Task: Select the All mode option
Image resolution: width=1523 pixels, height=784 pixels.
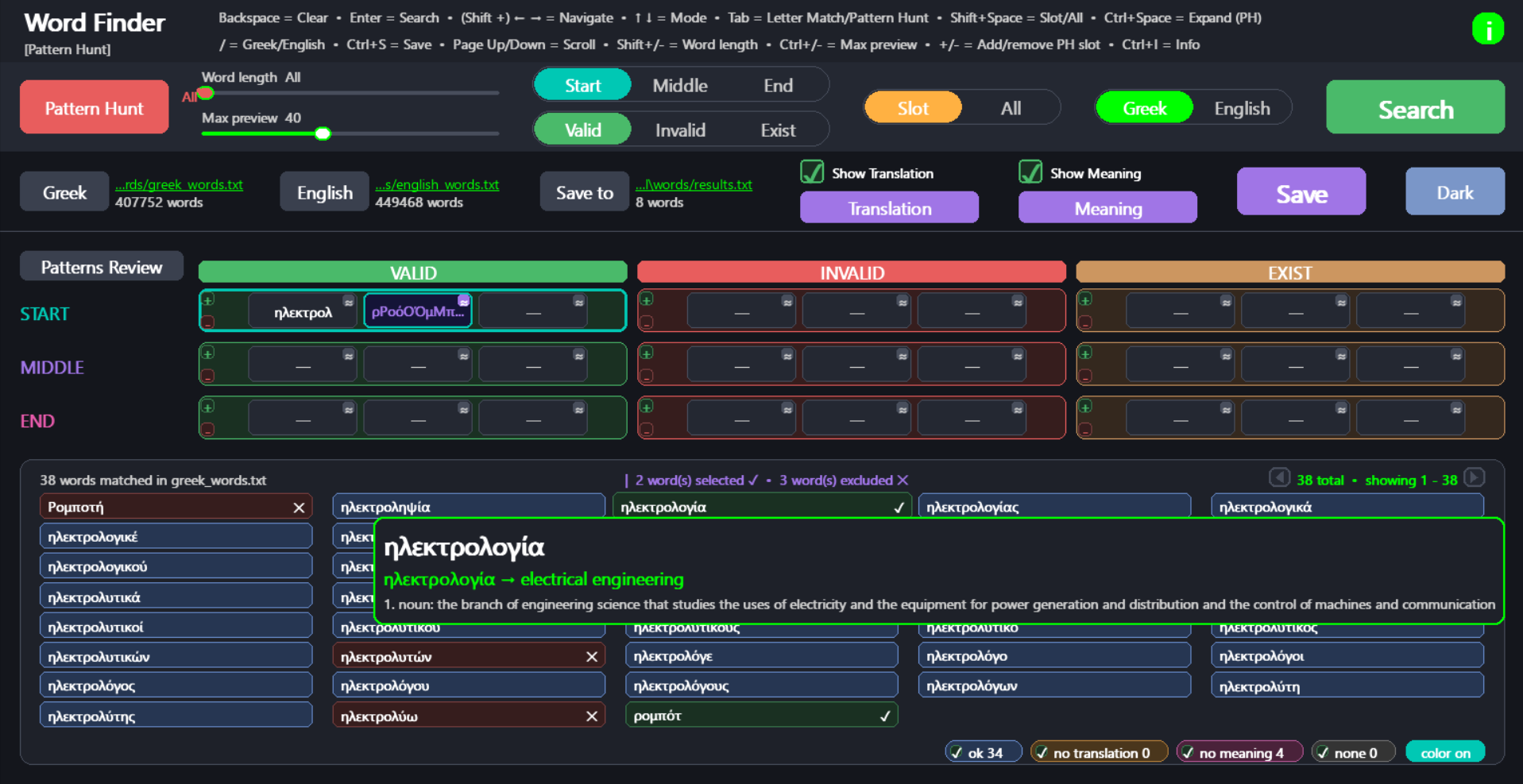Action: [x=1011, y=108]
